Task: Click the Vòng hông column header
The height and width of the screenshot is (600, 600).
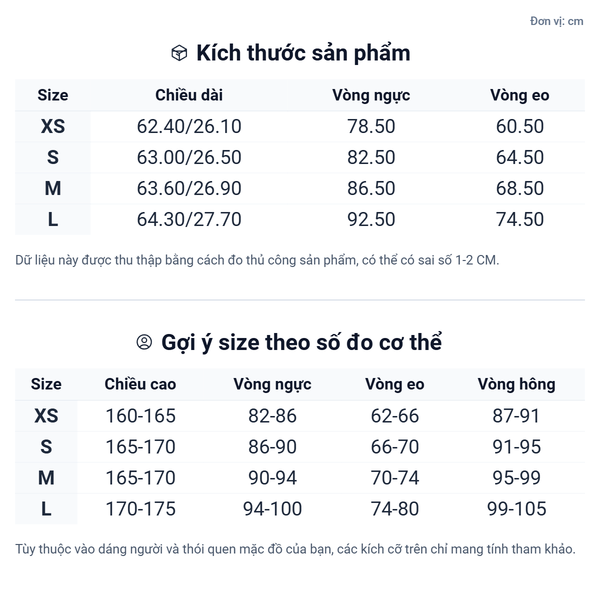Action: (516, 385)
